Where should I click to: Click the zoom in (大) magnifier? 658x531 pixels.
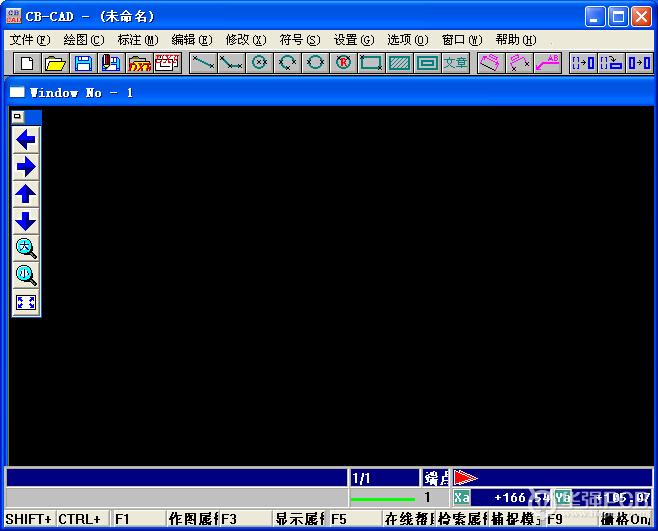click(26, 248)
